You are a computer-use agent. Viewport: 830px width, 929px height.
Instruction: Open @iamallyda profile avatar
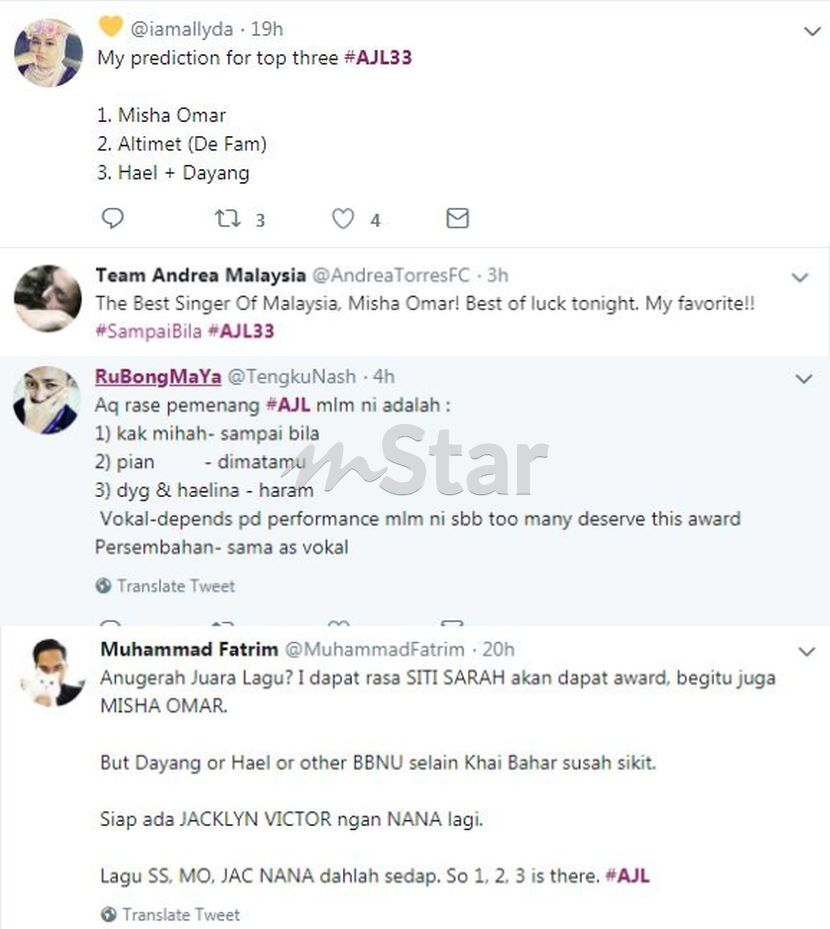click(48, 53)
